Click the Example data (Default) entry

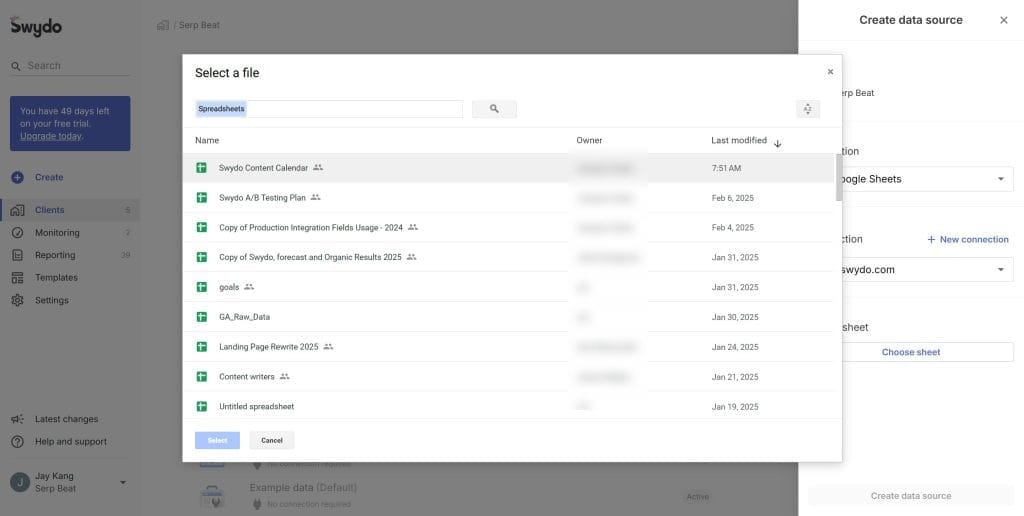(x=303, y=488)
